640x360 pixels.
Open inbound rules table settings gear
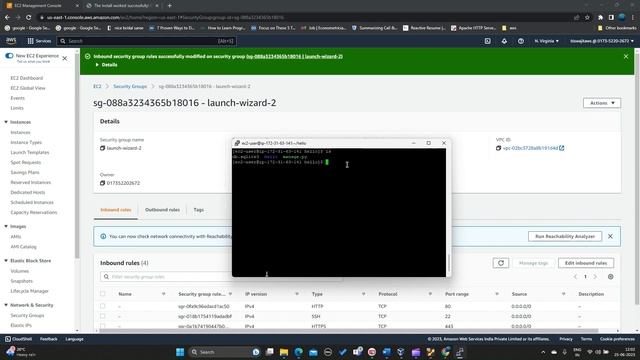coord(611,277)
